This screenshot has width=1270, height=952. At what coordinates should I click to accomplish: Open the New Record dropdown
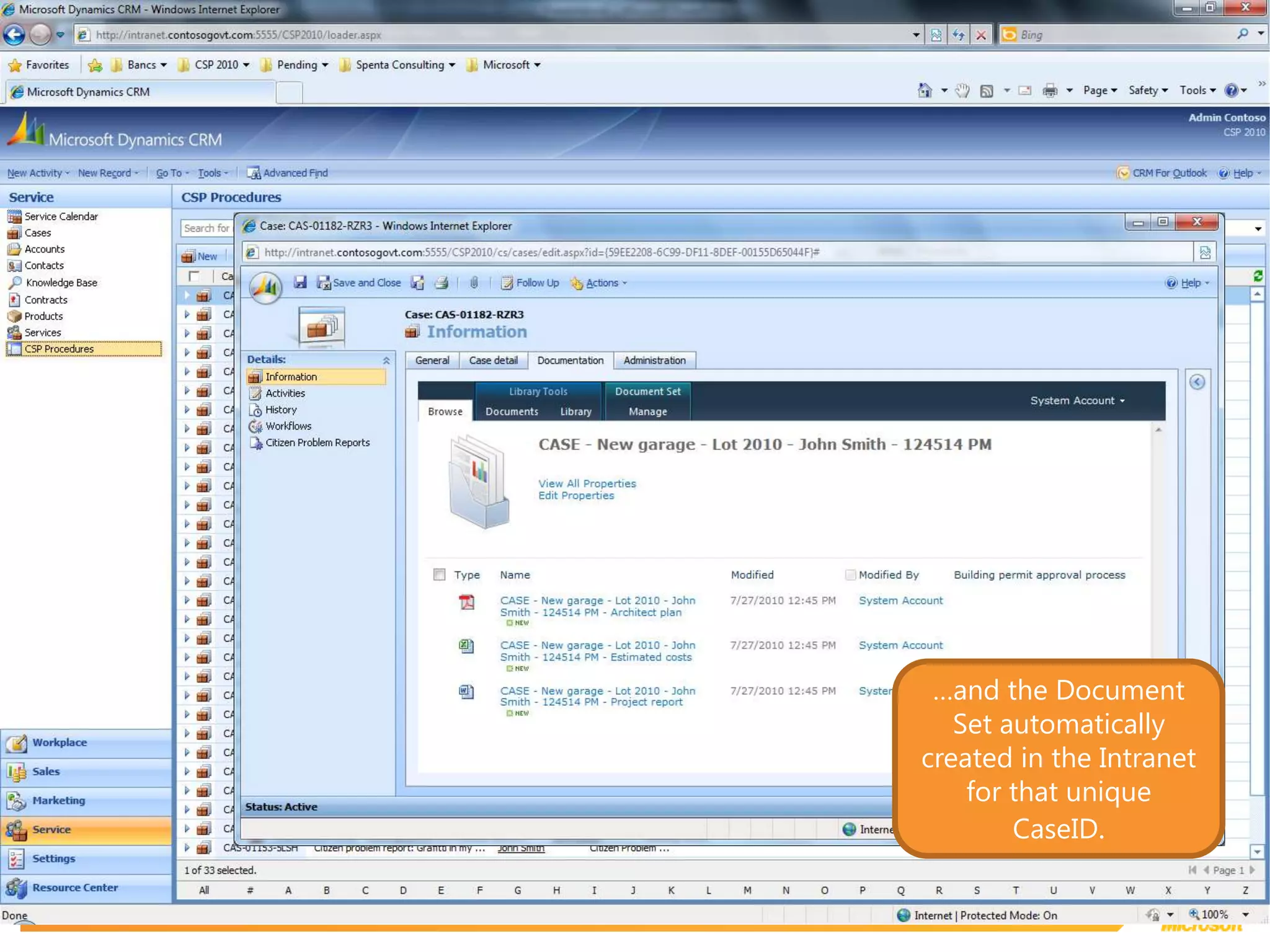[109, 173]
